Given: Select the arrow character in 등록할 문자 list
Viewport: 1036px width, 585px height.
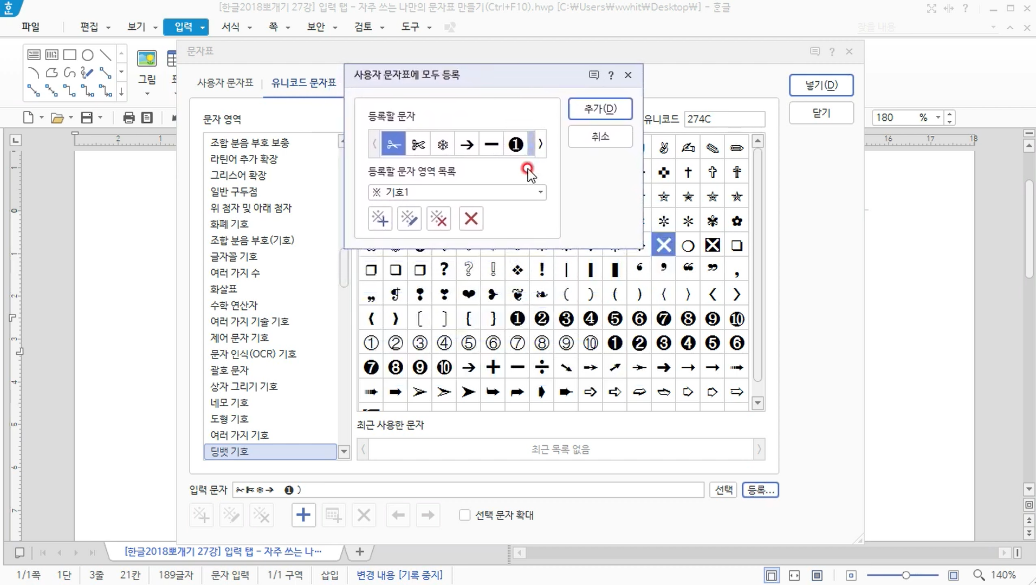Looking at the screenshot, I should tap(467, 144).
